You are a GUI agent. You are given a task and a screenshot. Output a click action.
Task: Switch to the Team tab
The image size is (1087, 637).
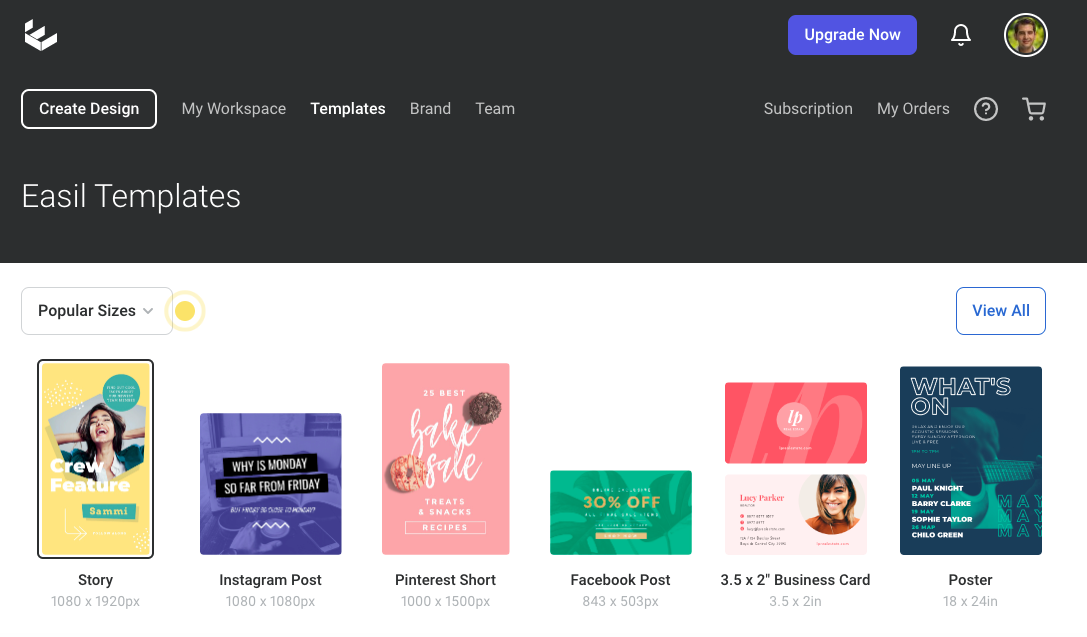[494, 109]
